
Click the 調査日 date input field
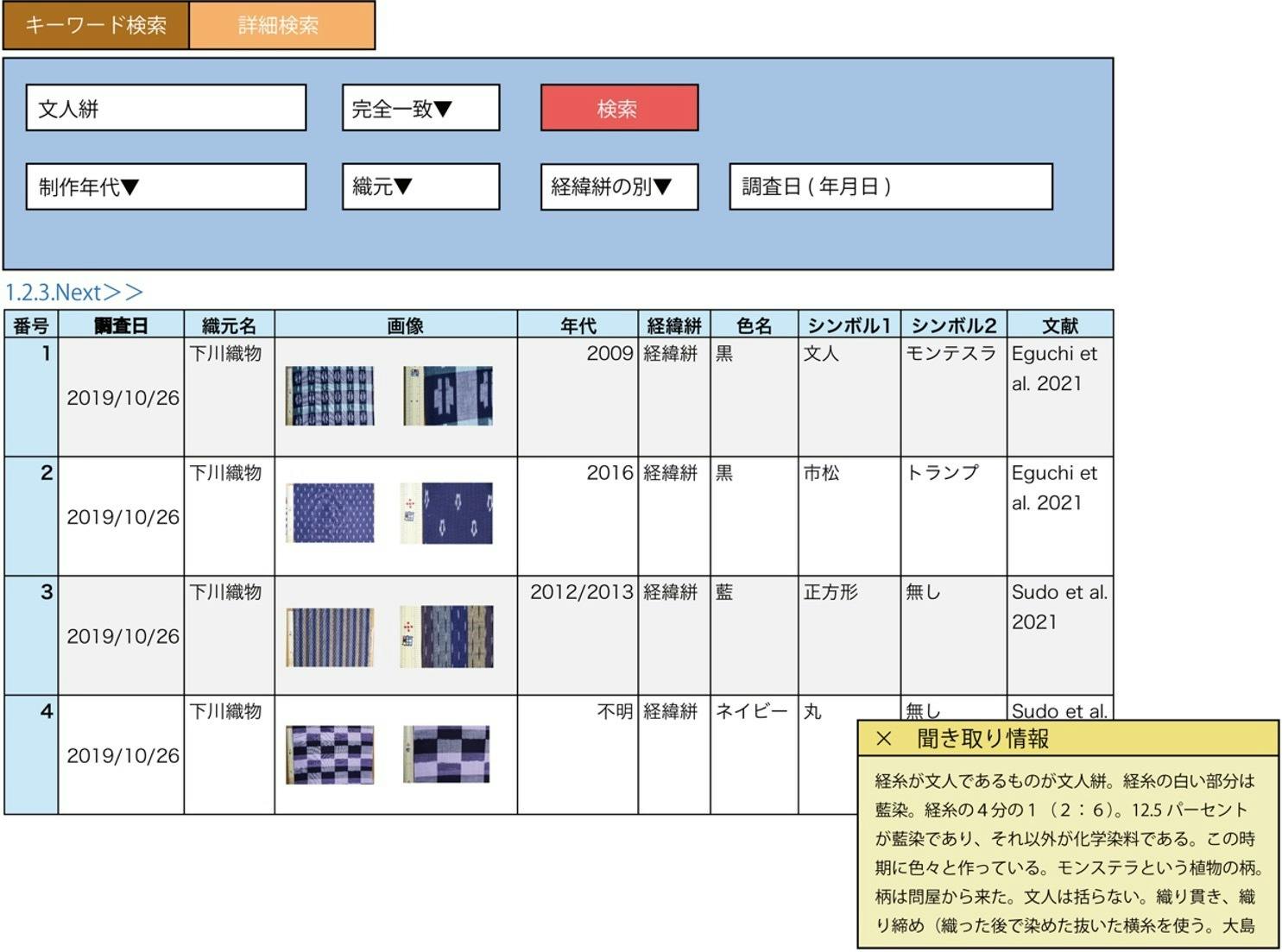890,186
